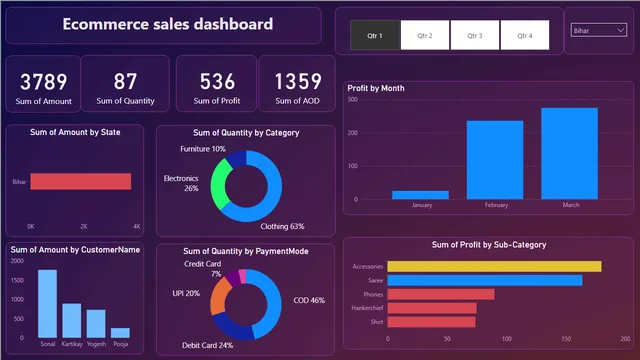
Task: Select the February bar in Profit by Month
Action: pyautogui.click(x=495, y=160)
